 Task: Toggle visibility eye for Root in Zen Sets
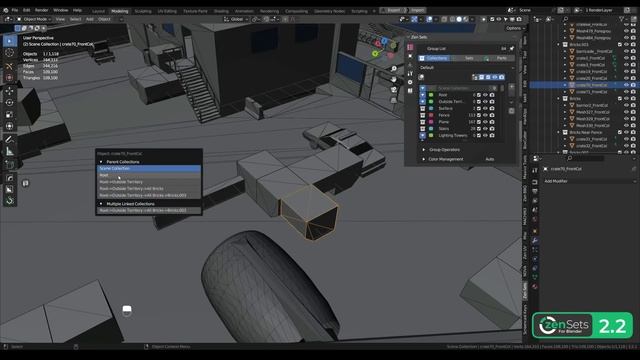[485, 95]
